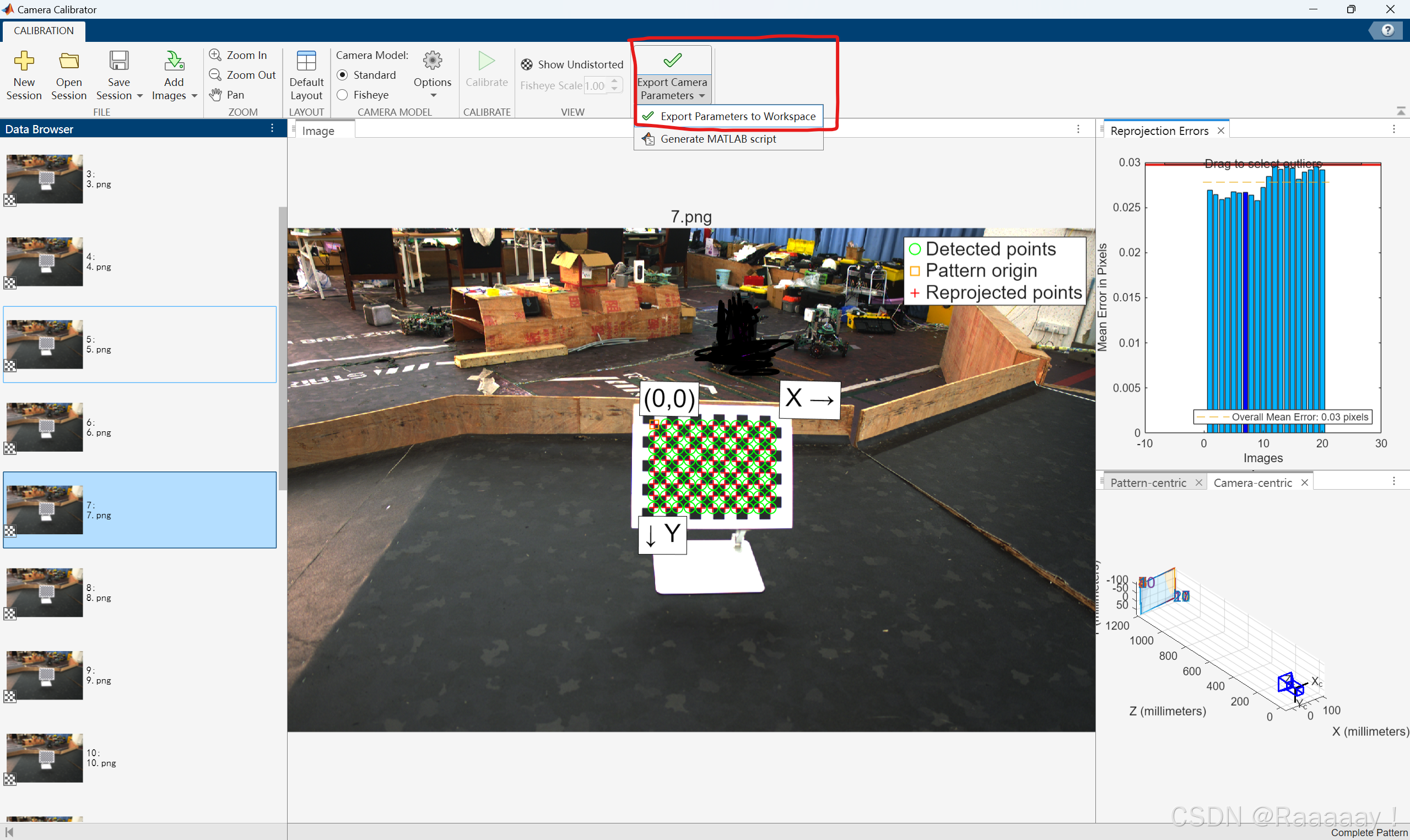Expand the Add Images dropdown arrow

(194, 96)
